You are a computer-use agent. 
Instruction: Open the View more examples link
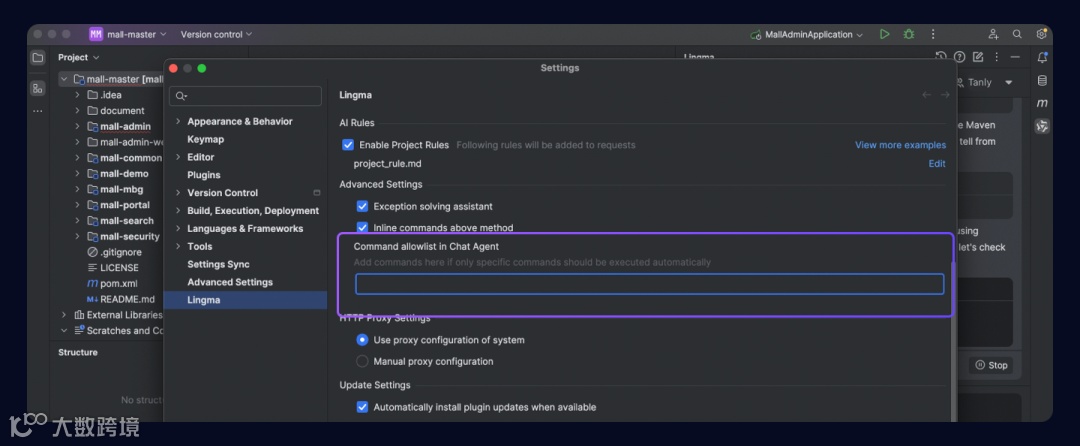pos(900,145)
